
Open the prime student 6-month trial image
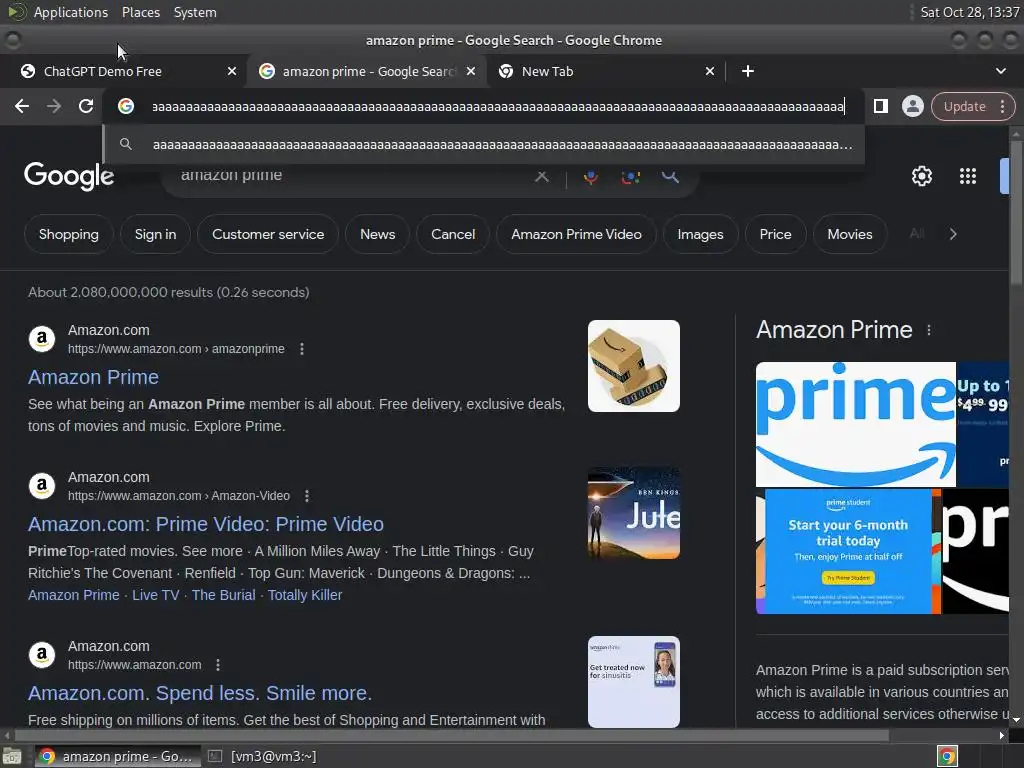point(848,551)
